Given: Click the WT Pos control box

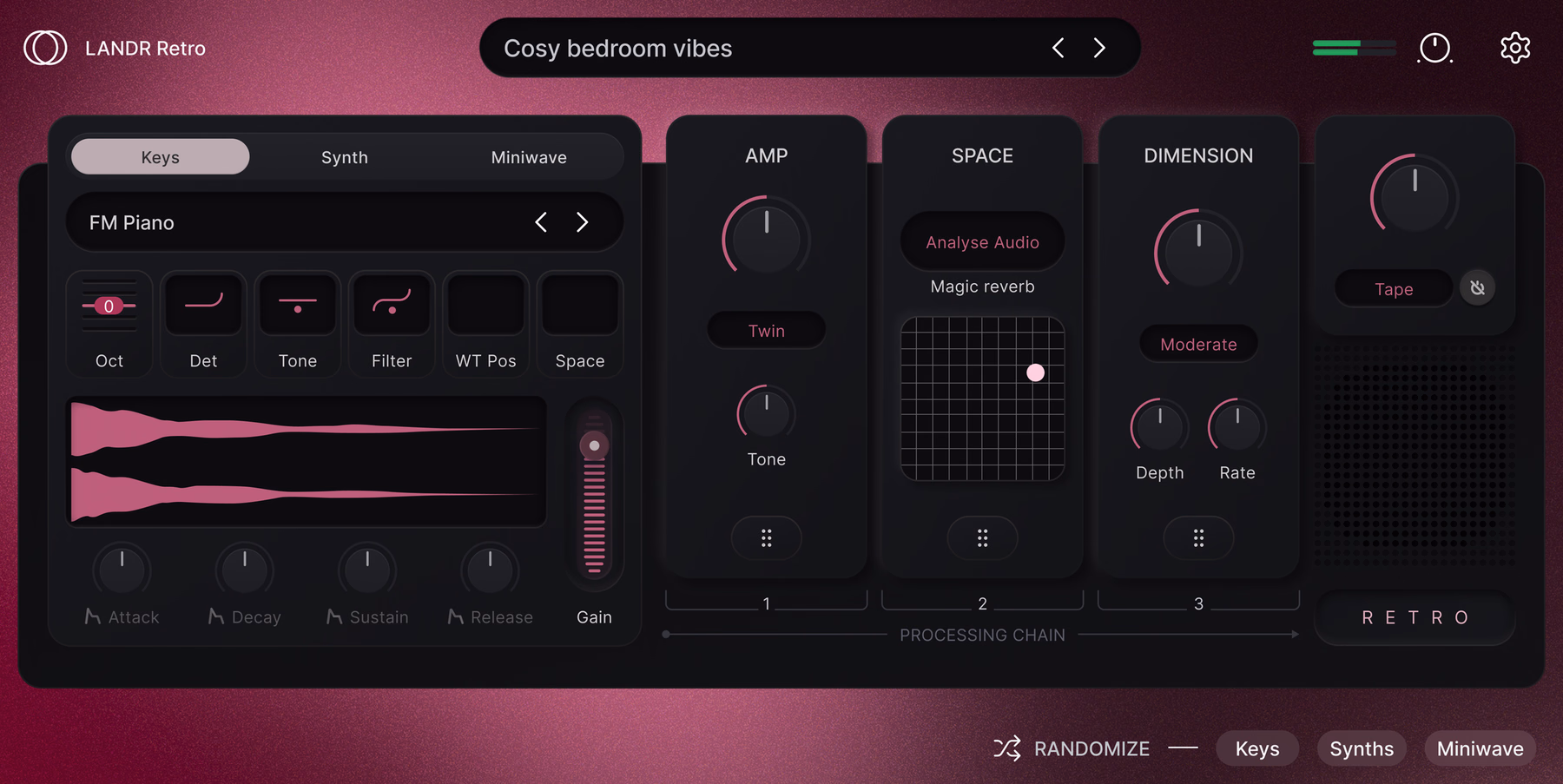Looking at the screenshot, I should 486,304.
